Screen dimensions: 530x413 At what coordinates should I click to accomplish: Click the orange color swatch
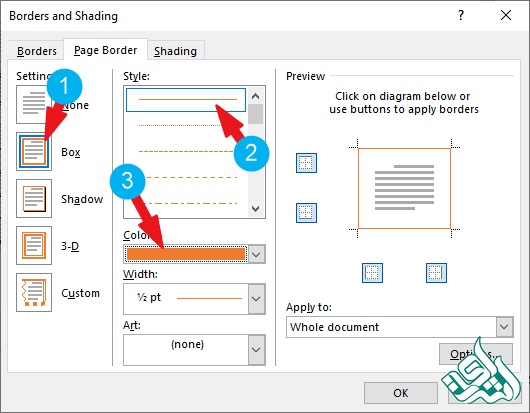[186, 254]
